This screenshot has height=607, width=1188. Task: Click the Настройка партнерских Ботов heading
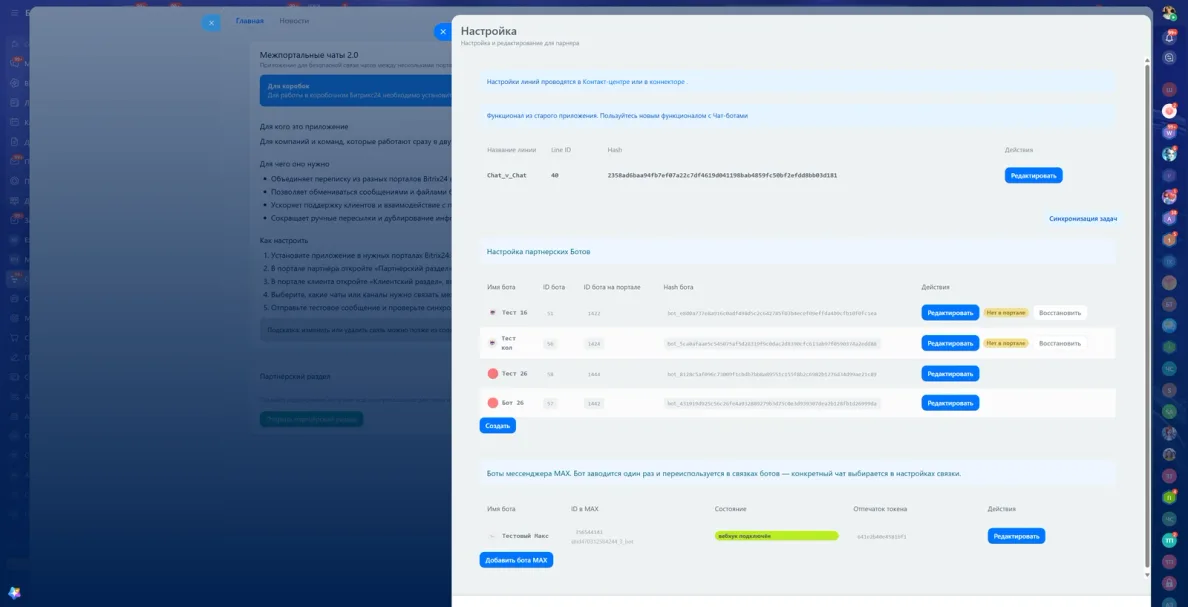(538, 251)
